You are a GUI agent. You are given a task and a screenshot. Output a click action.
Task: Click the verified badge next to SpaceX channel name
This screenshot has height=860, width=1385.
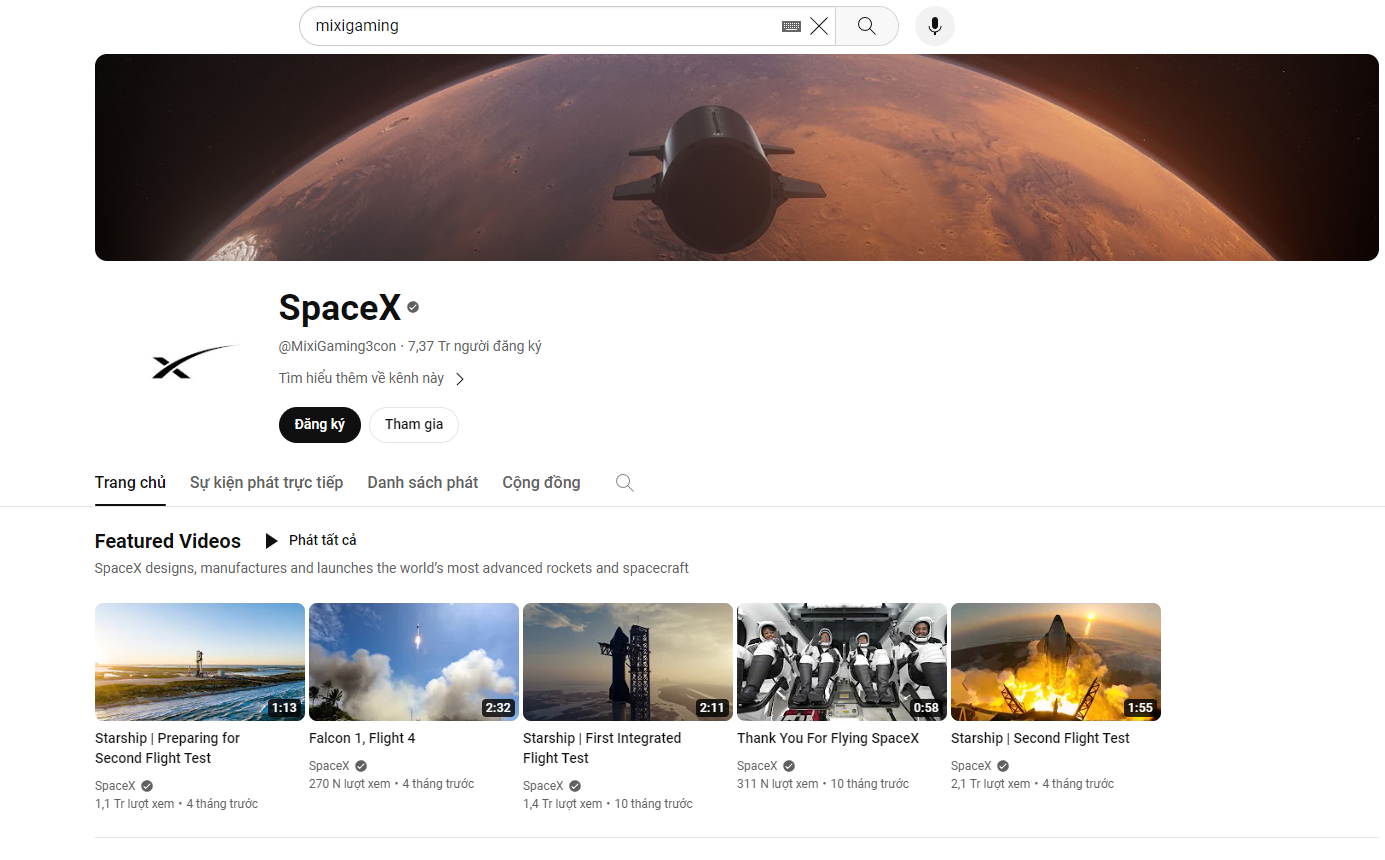click(412, 307)
